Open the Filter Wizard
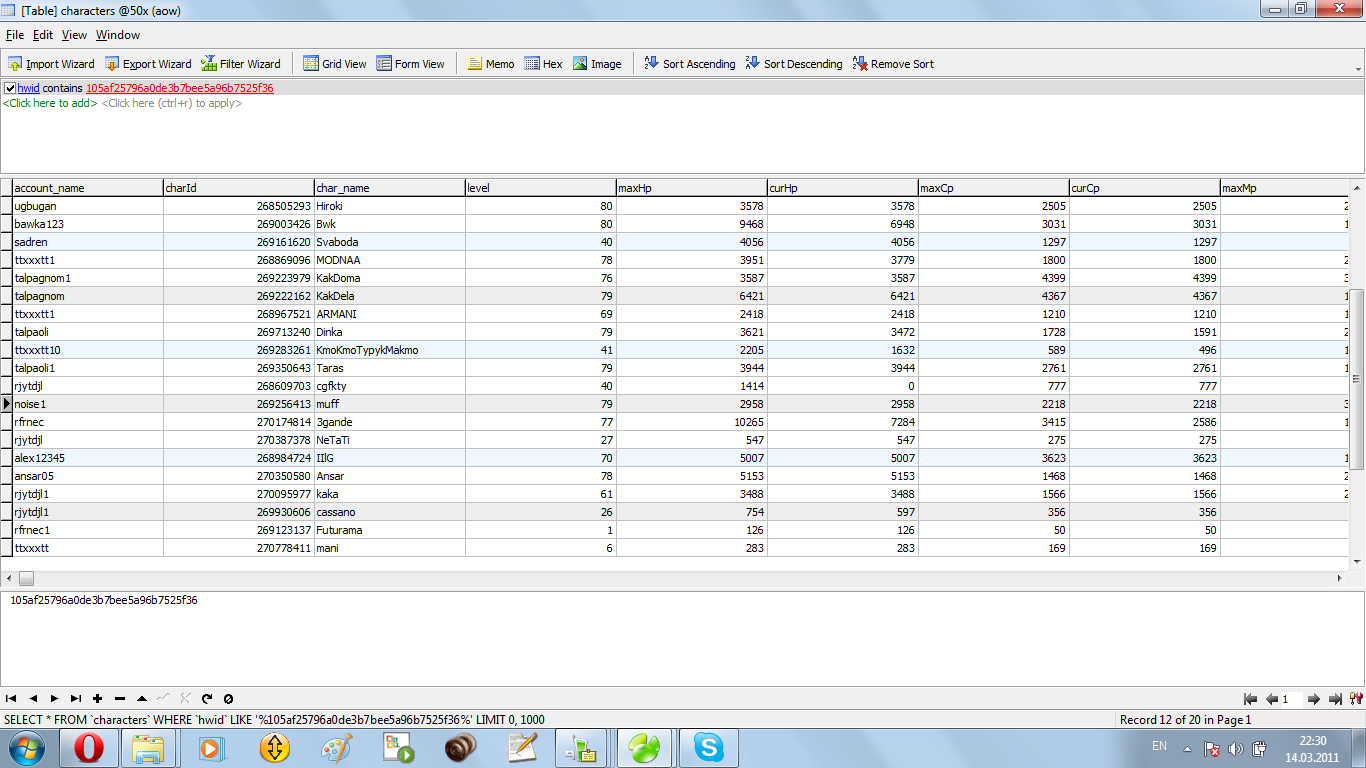The image size is (1366, 768). point(241,64)
